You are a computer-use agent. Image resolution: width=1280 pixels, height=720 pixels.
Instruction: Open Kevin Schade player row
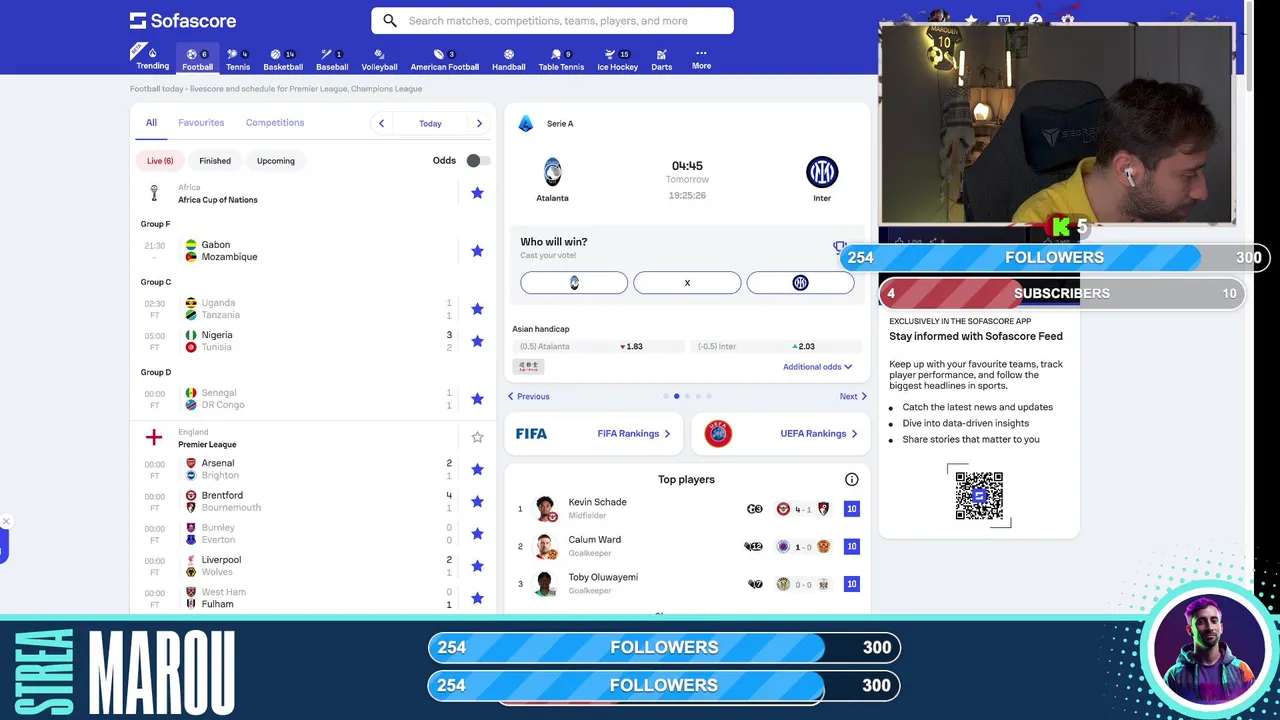(x=687, y=509)
